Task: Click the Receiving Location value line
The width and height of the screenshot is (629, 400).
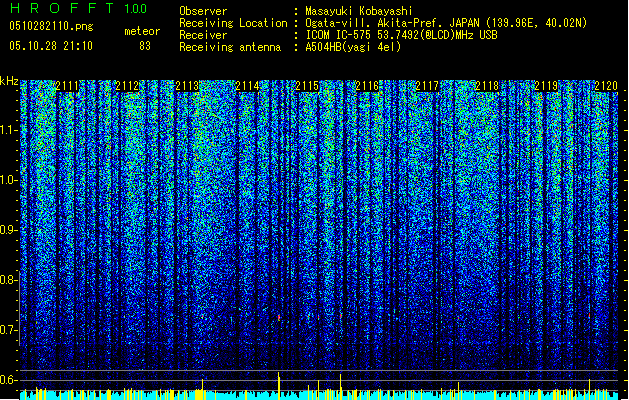Action: 446,23
